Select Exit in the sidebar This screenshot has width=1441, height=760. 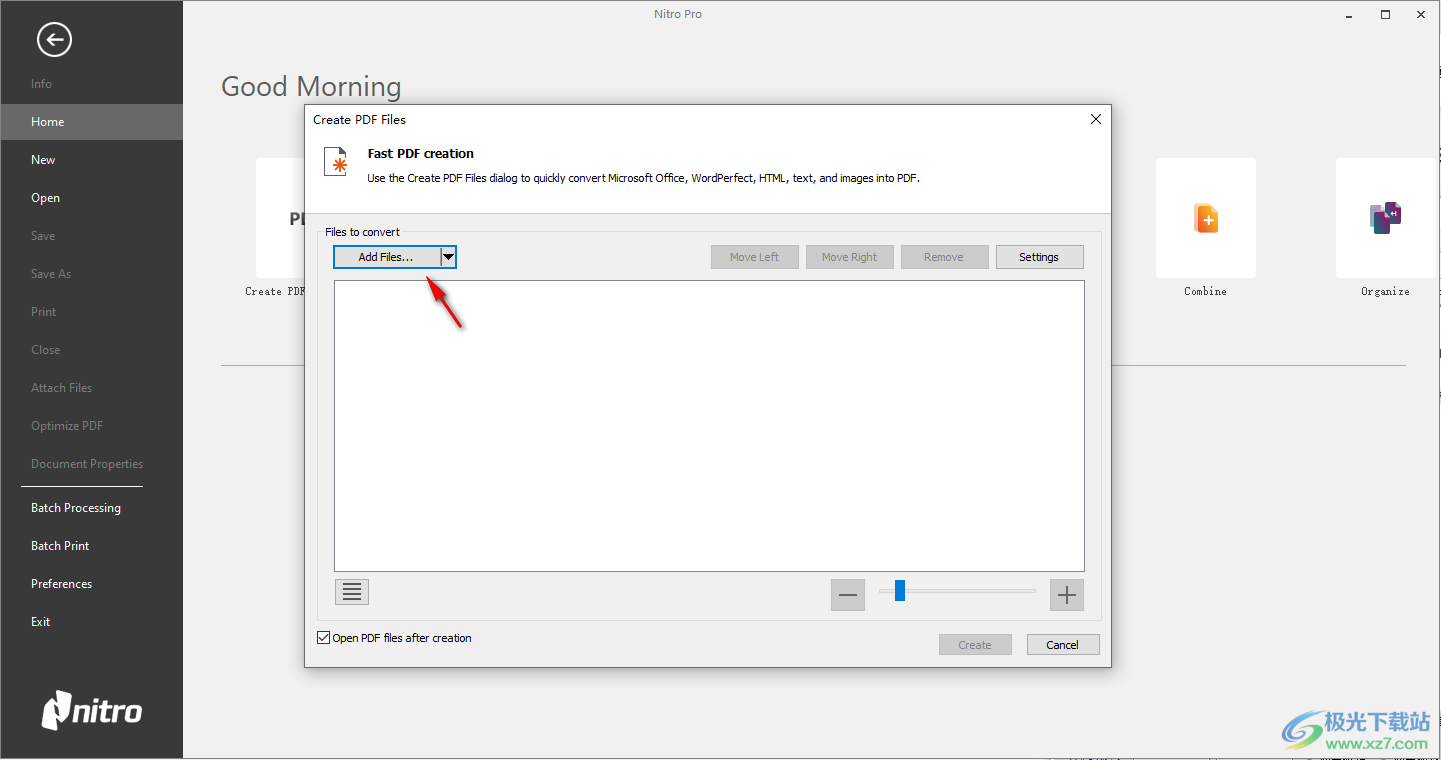pyautogui.click(x=40, y=622)
